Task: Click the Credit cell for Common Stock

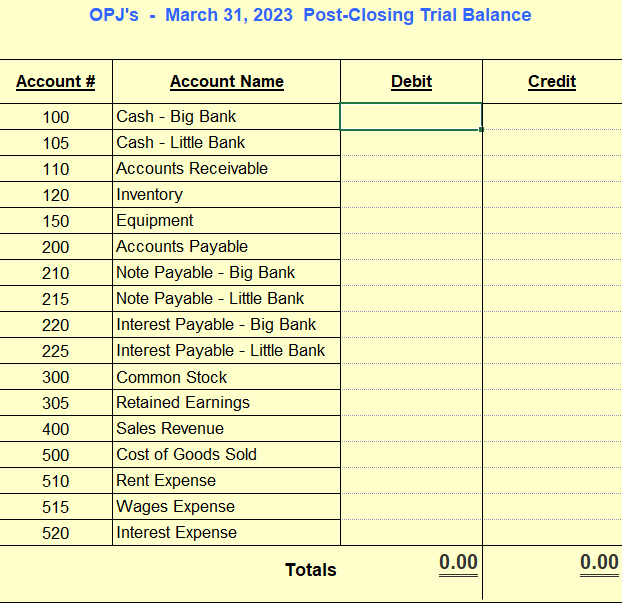Action: coord(552,377)
